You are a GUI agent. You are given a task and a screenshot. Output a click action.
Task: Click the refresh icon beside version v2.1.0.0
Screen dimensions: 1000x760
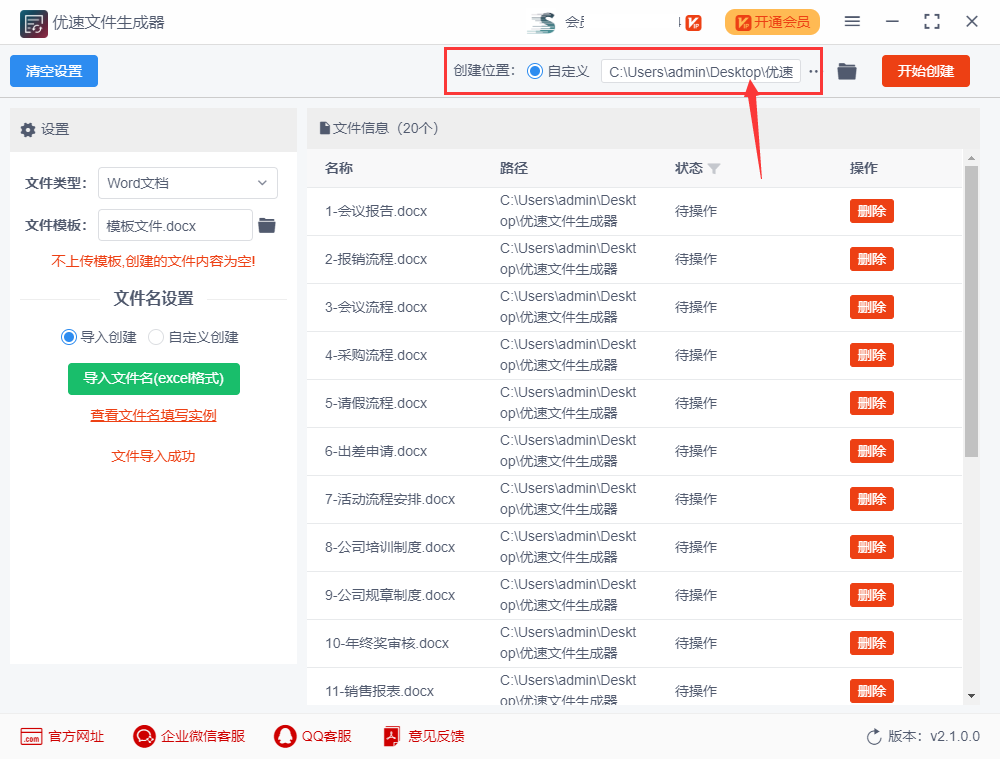(x=873, y=736)
